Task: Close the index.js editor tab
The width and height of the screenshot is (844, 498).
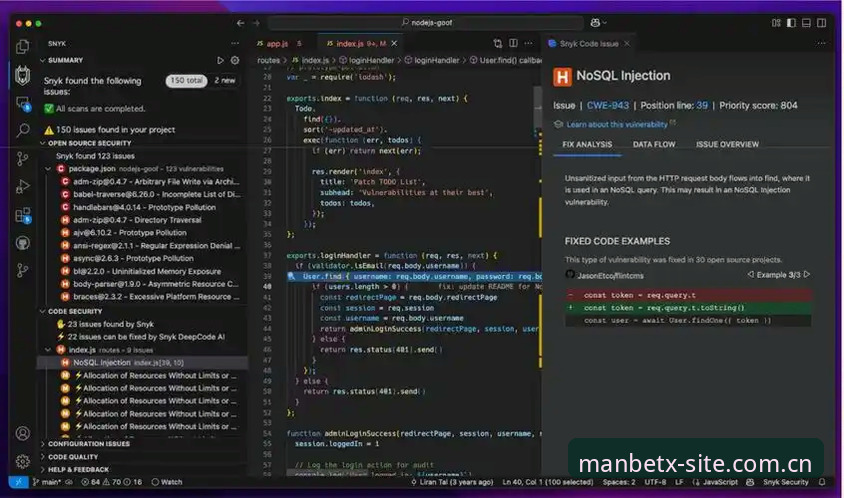Action: (394, 43)
